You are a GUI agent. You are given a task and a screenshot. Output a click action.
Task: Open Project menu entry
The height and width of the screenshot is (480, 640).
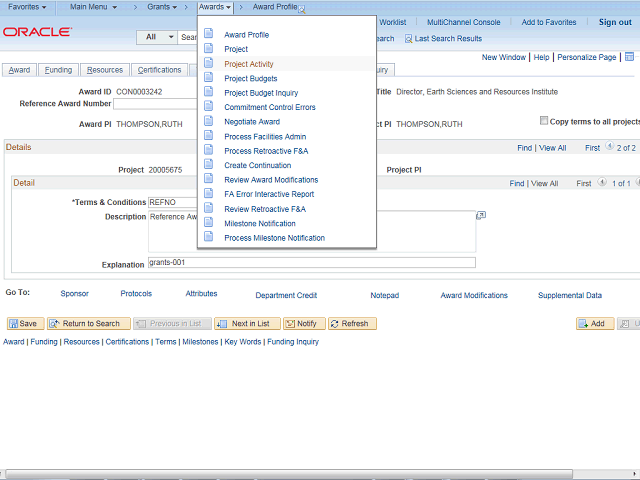[236, 49]
